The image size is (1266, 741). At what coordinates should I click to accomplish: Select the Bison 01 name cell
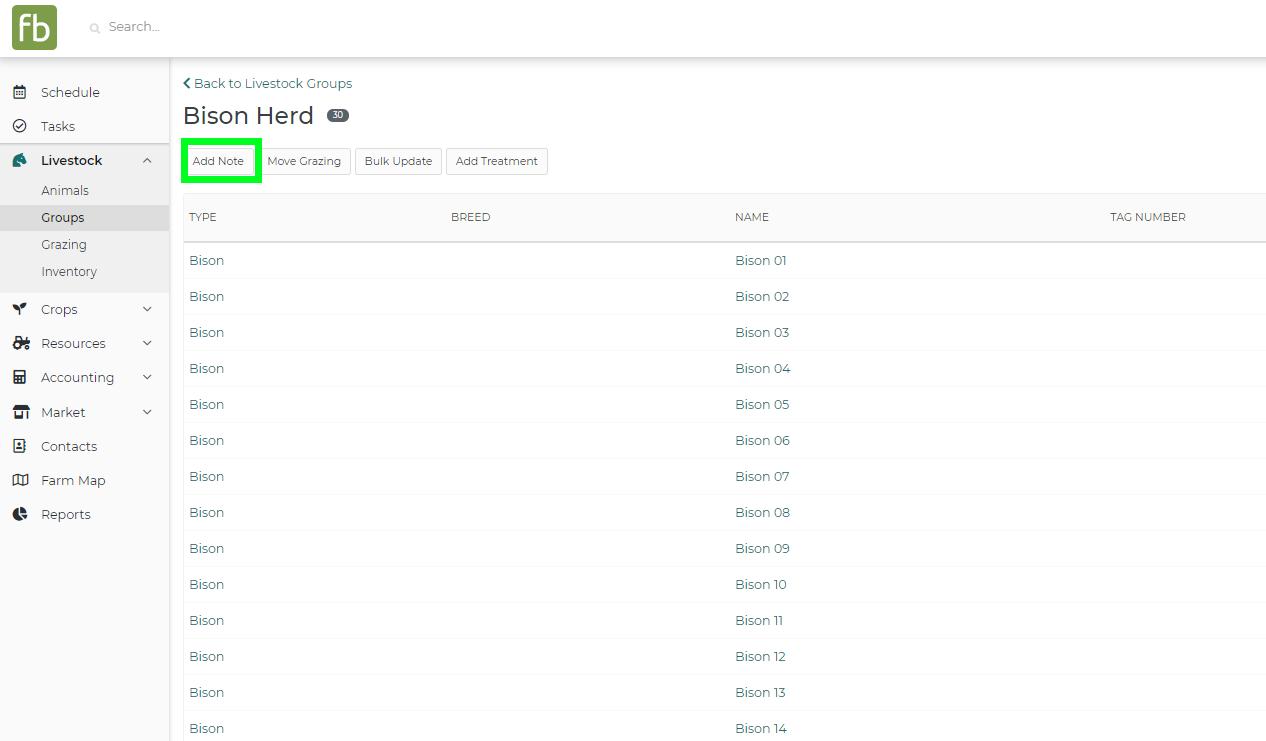pyautogui.click(x=761, y=260)
